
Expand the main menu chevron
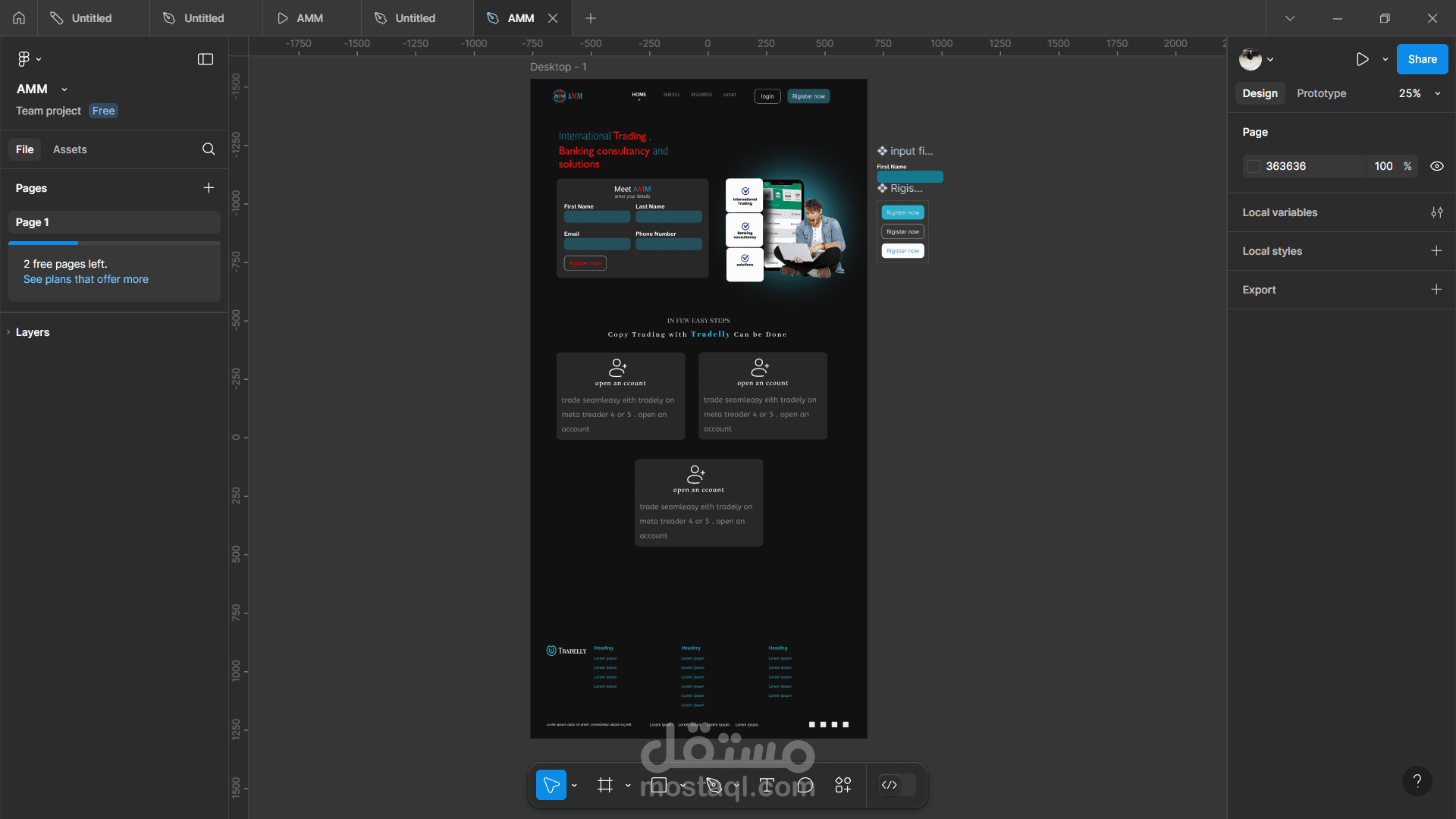coord(39,59)
